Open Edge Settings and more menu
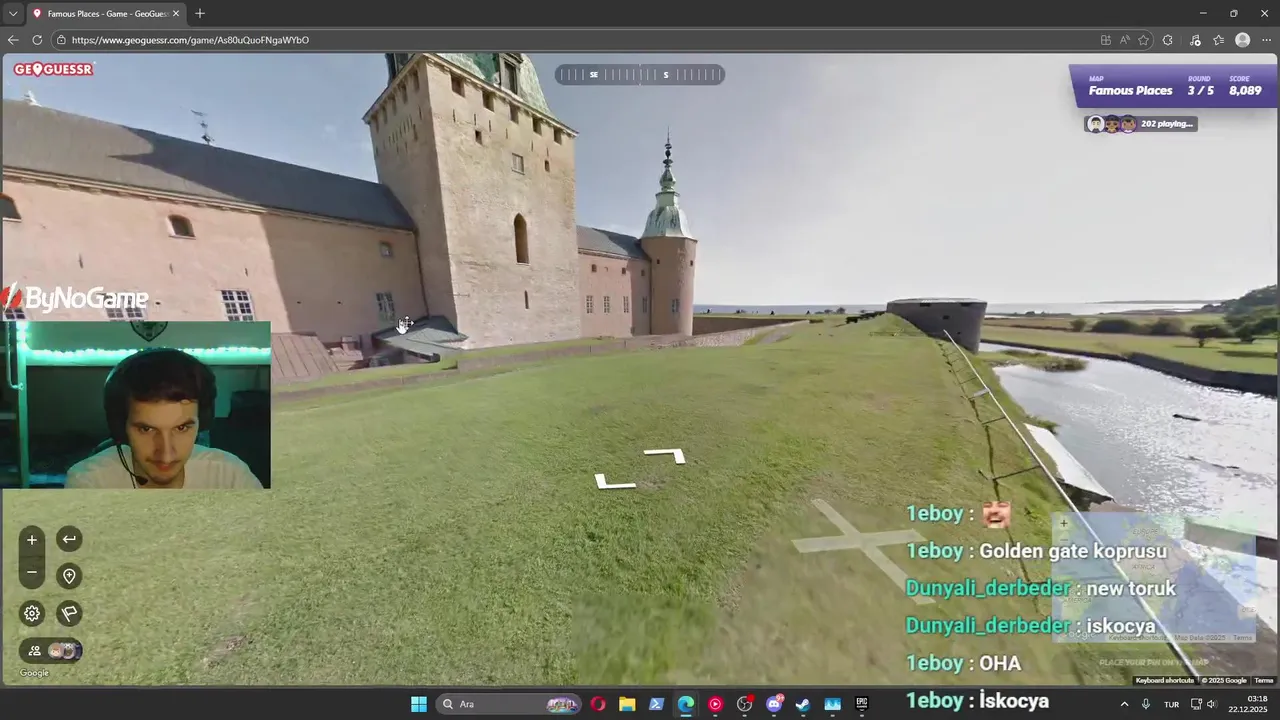Screen dimensions: 1280x720 (1266, 40)
